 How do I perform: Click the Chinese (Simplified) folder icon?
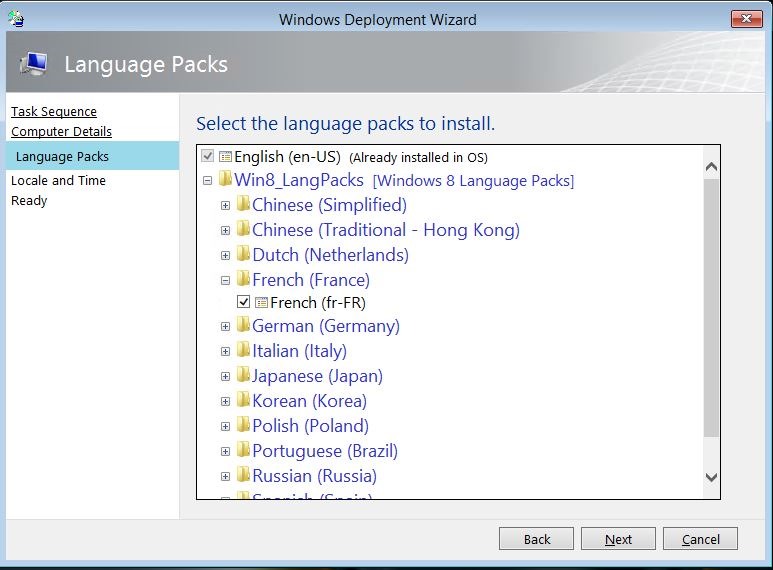pyautogui.click(x=243, y=203)
